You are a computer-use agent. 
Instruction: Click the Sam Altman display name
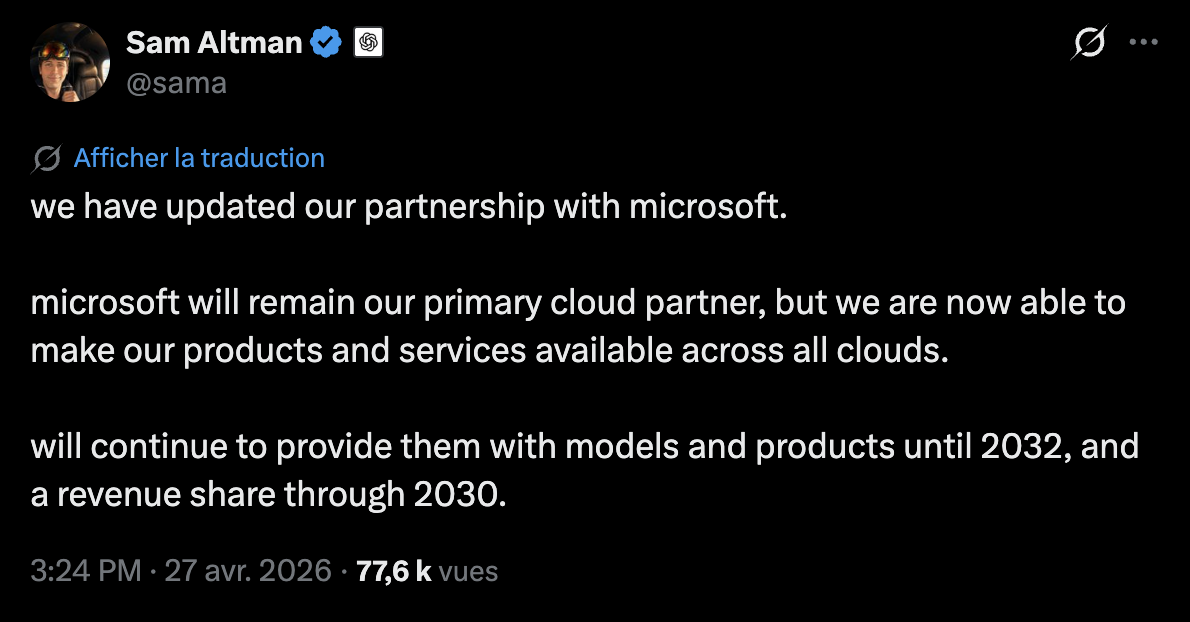214,42
